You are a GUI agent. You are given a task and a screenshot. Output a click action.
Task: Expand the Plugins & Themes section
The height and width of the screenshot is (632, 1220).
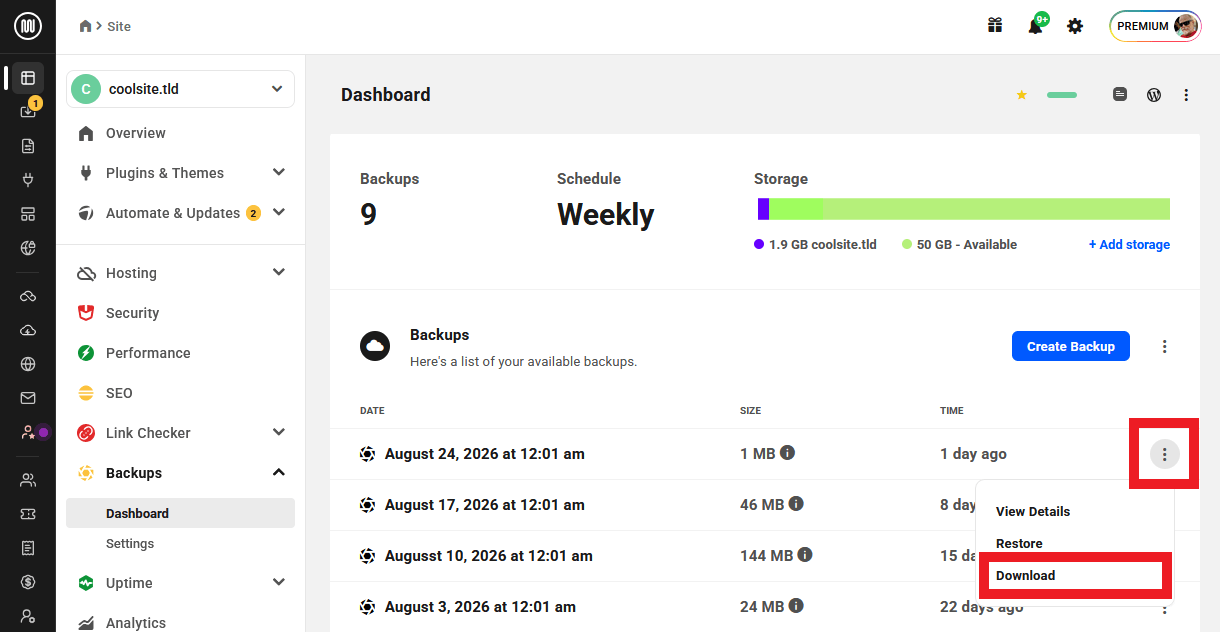click(x=279, y=173)
